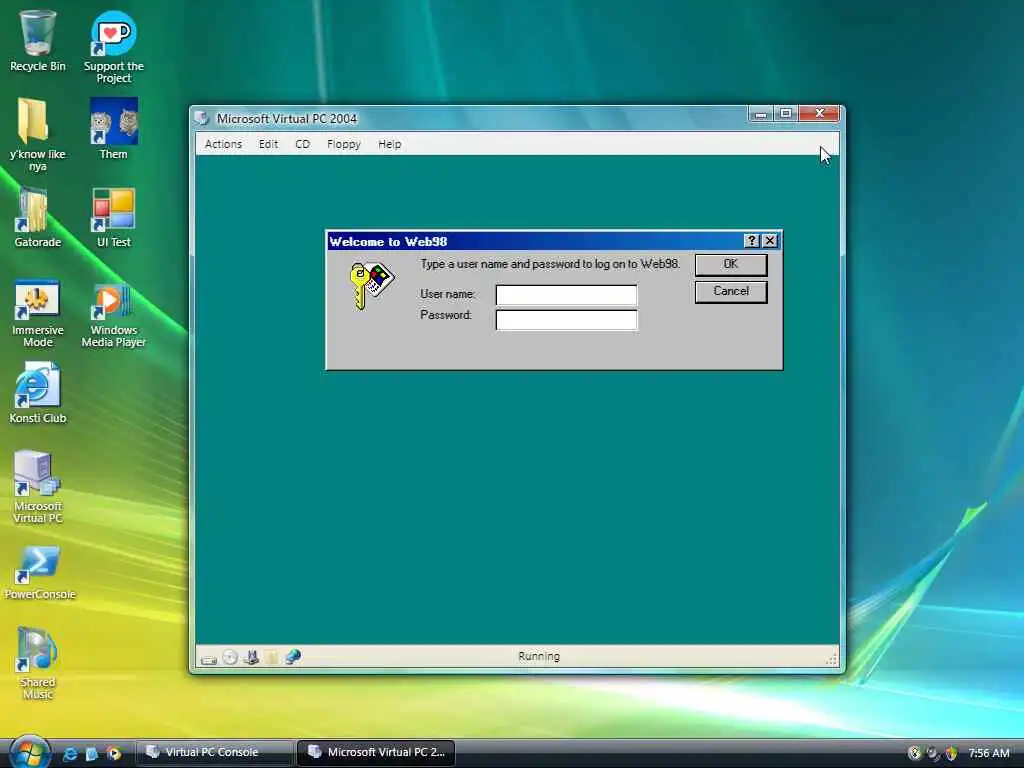
Task: Maximize the Microsoft Virtual PC 2004 window
Action: tap(786, 114)
